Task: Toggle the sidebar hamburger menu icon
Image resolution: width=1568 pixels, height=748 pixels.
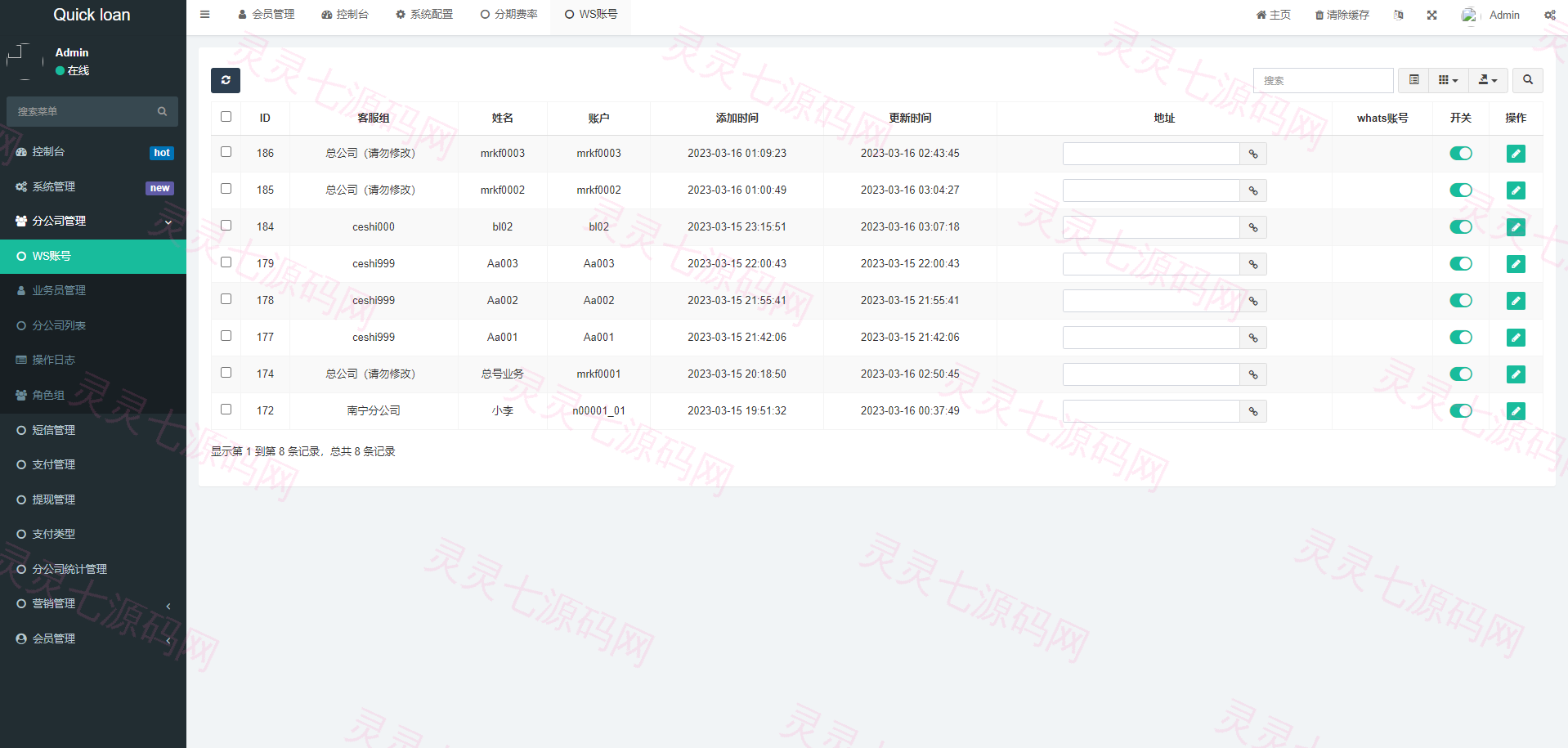Action: 205,15
